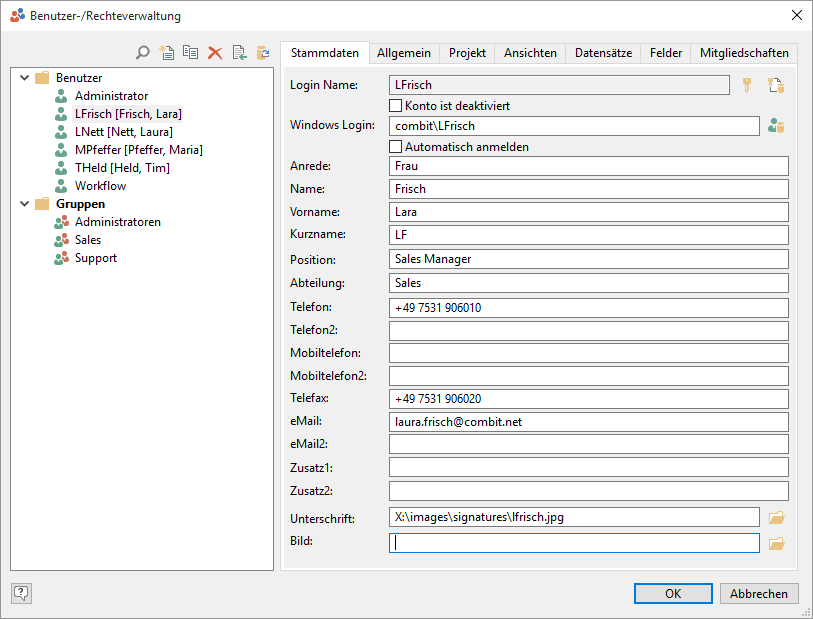Viewport: 813px width, 619px height.
Task: Click the database refresh icon in toolbar
Action: pyautogui.click(x=263, y=53)
